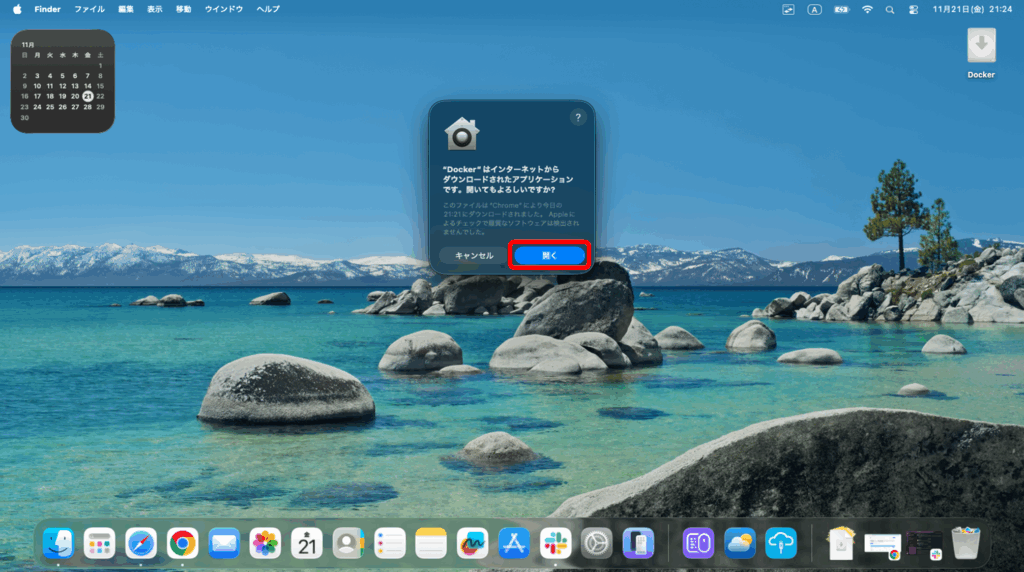Click the help question mark in the dialog

click(x=577, y=117)
